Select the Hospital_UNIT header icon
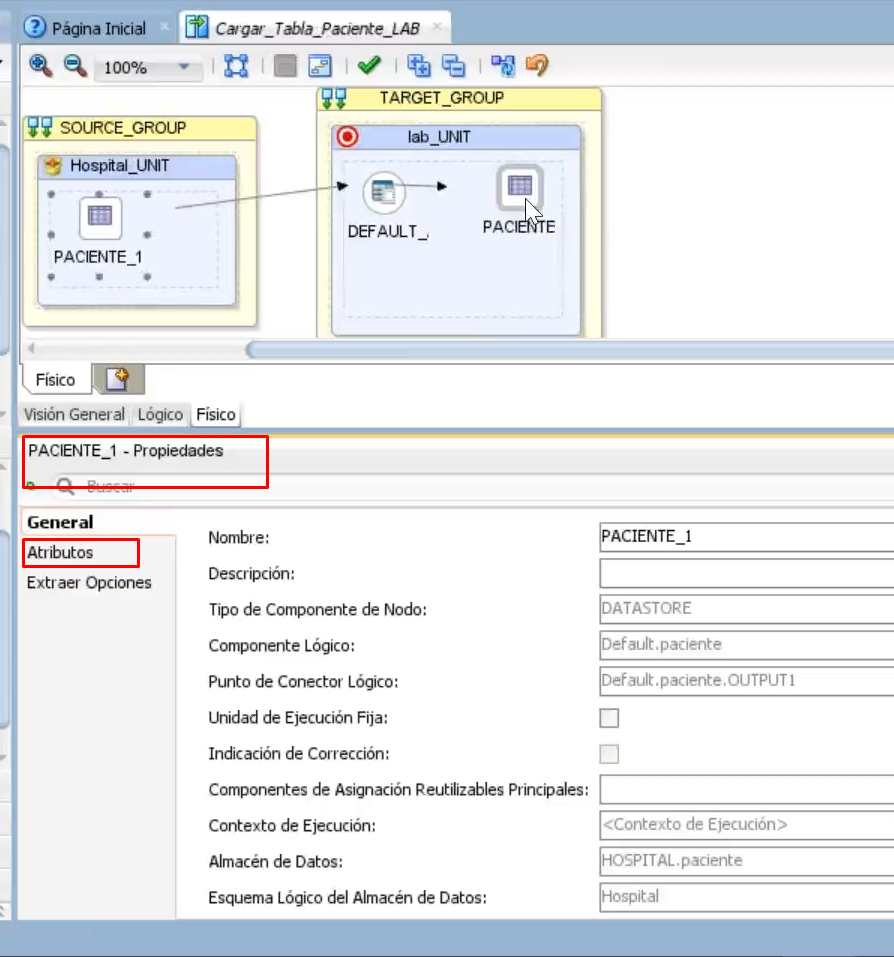Viewport: 894px width, 957px height. pos(53,166)
